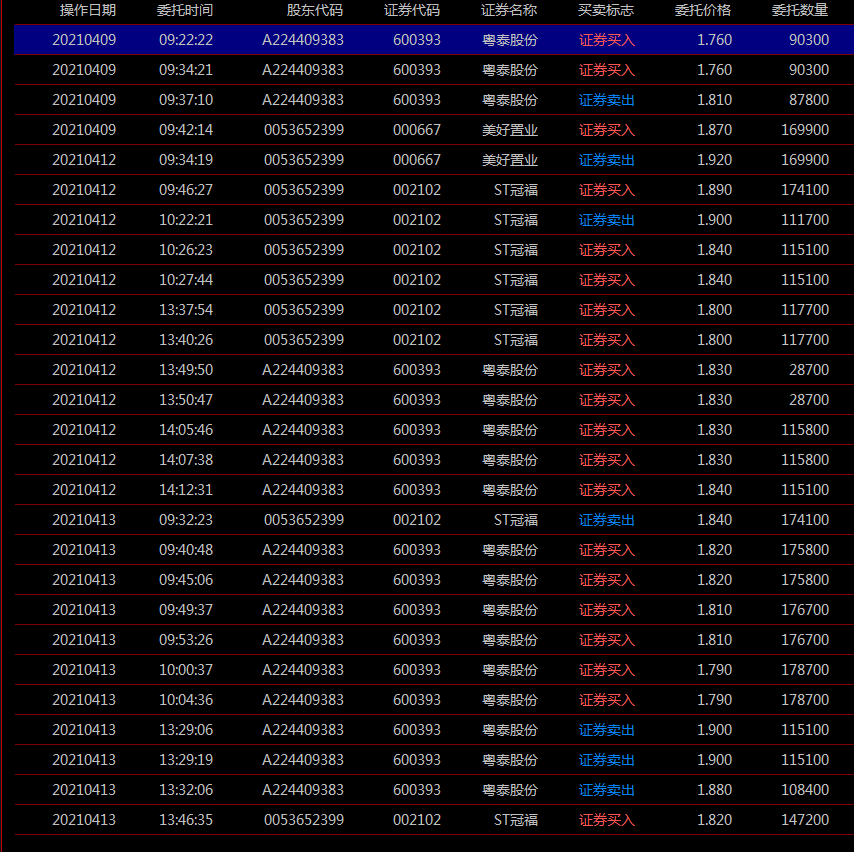854x852 pixels.
Task: Click quantity 108400 in the 13:32:06 row
Action: [805, 789]
